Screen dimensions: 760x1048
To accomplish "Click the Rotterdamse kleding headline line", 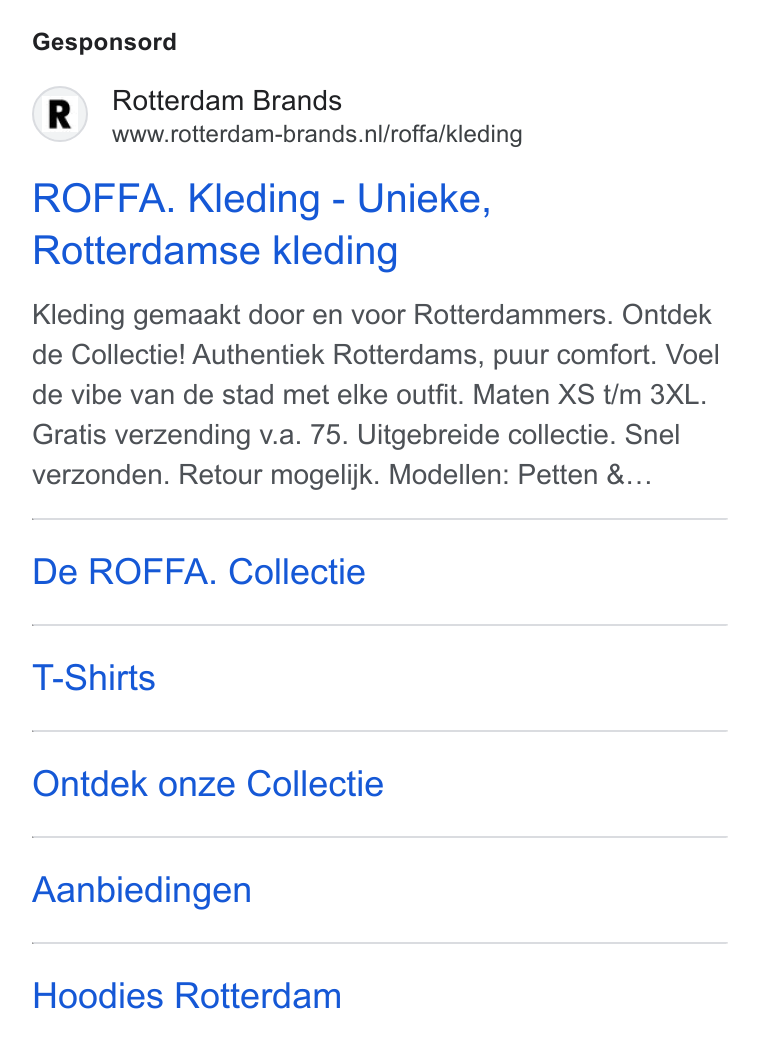I will coord(215,251).
